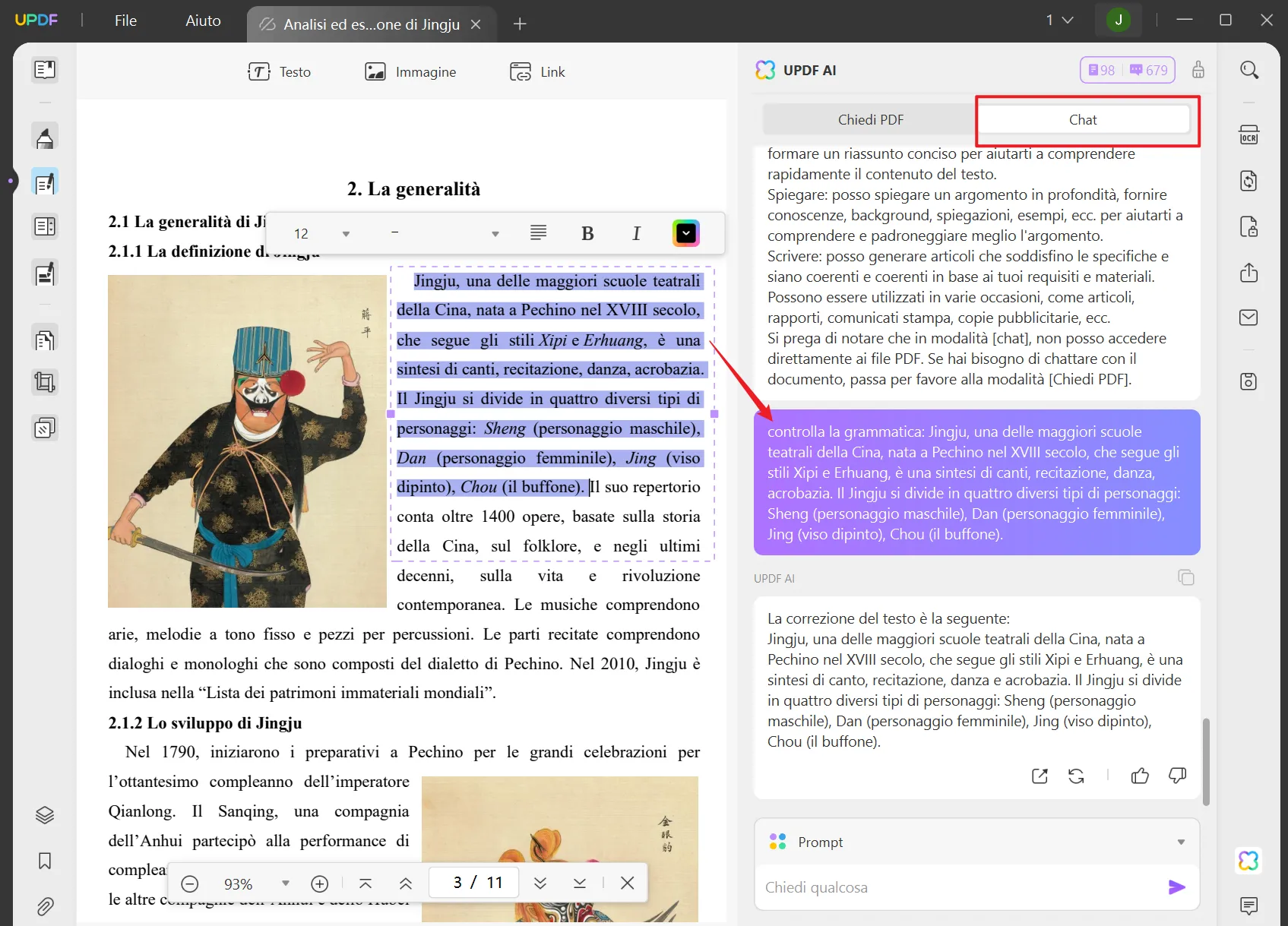This screenshot has width=1288, height=926.
Task: Click the Chiedi qualcosa input field
Action: click(x=961, y=887)
